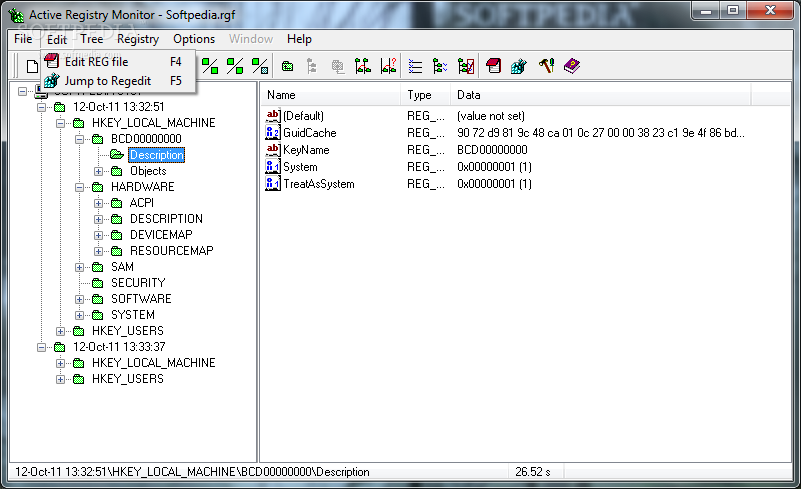Click the (Default) string value icon
This screenshot has width=801, height=489.
(x=273, y=115)
